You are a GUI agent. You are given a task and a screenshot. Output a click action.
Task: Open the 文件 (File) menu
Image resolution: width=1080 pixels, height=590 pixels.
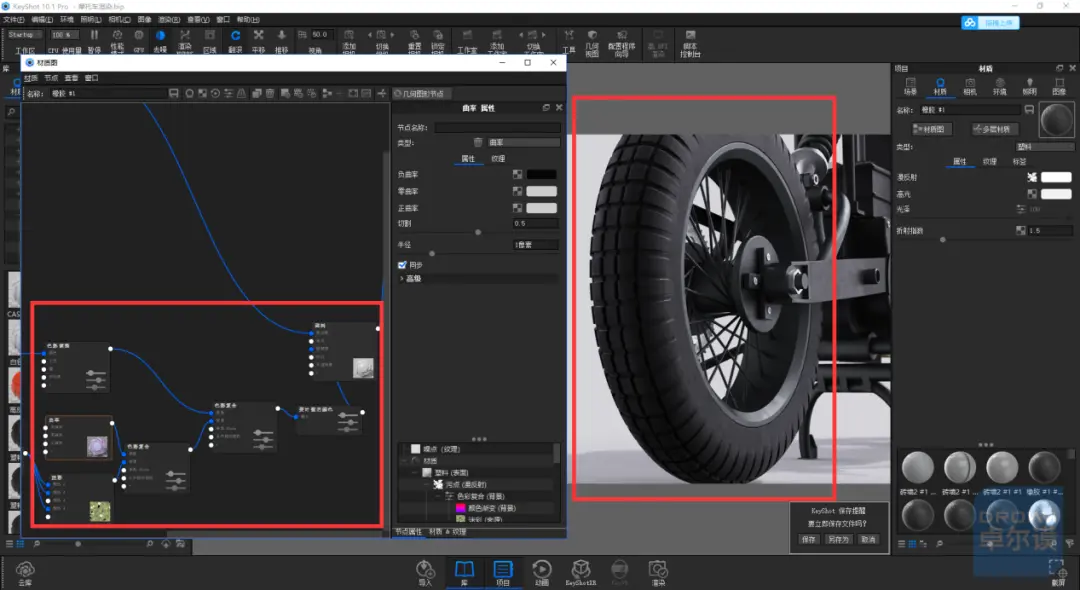pyautogui.click(x=13, y=19)
